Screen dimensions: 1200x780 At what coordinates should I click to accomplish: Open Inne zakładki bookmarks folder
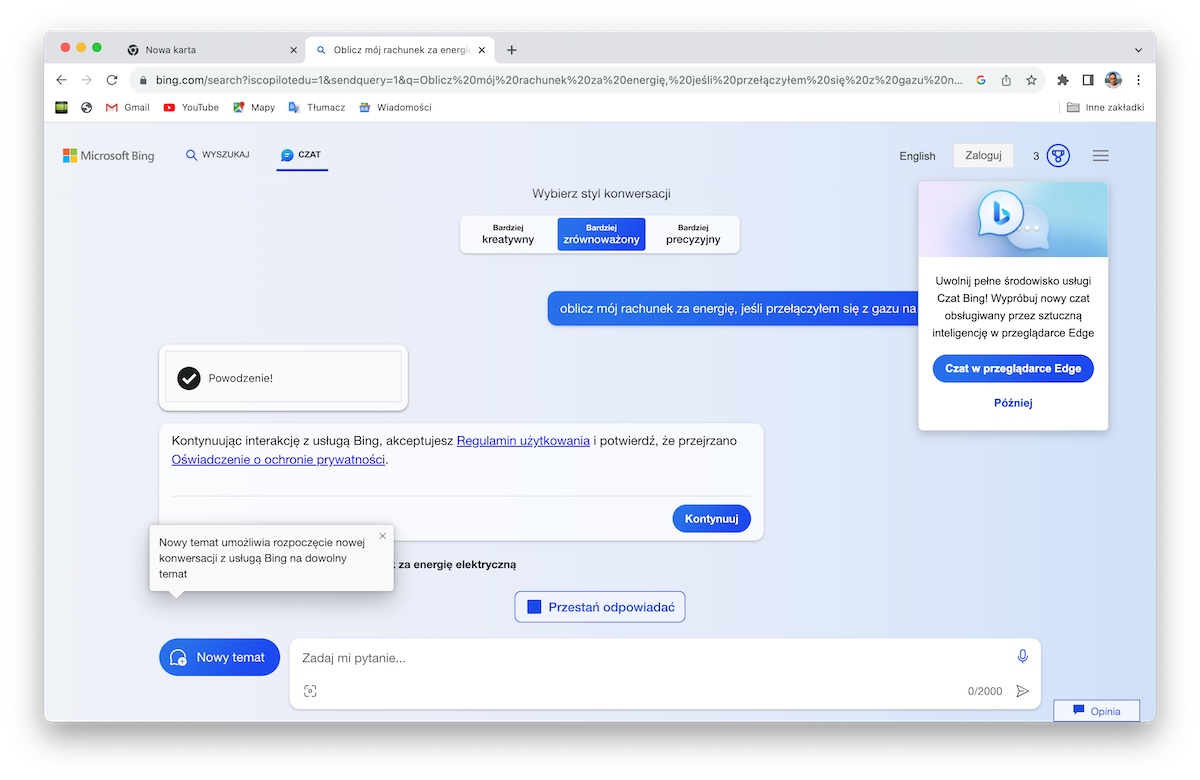point(1105,107)
